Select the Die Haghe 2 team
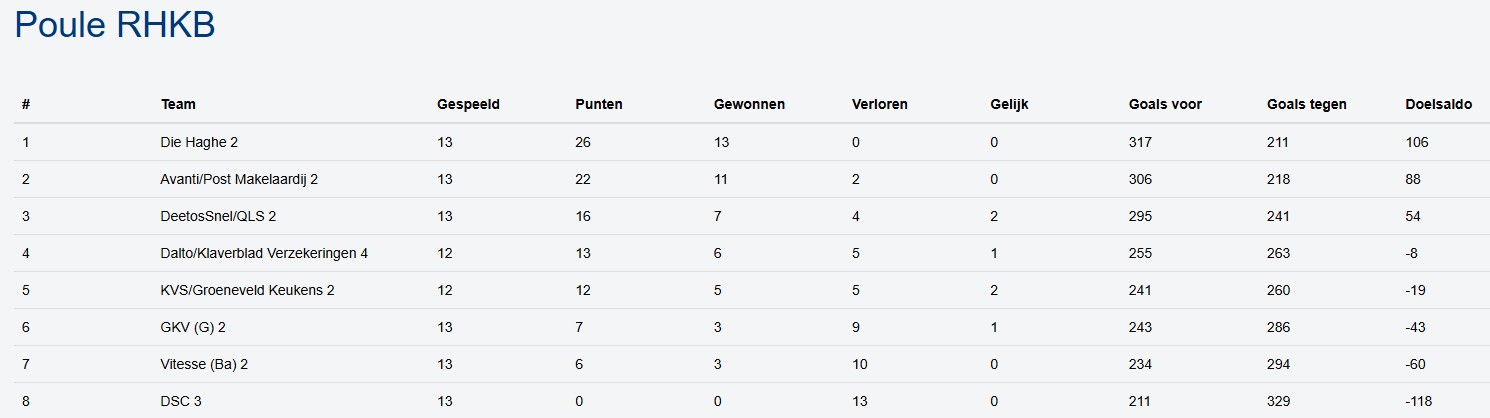 point(199,143)
